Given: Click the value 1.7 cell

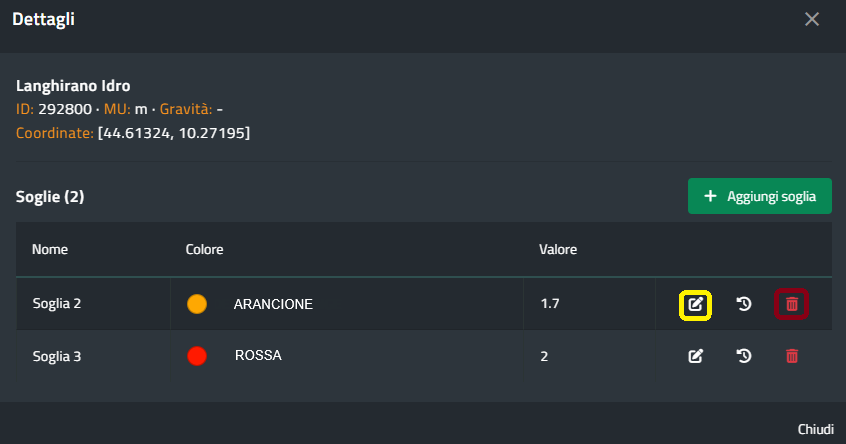Looking at the screenshot, I should [550, 304].
